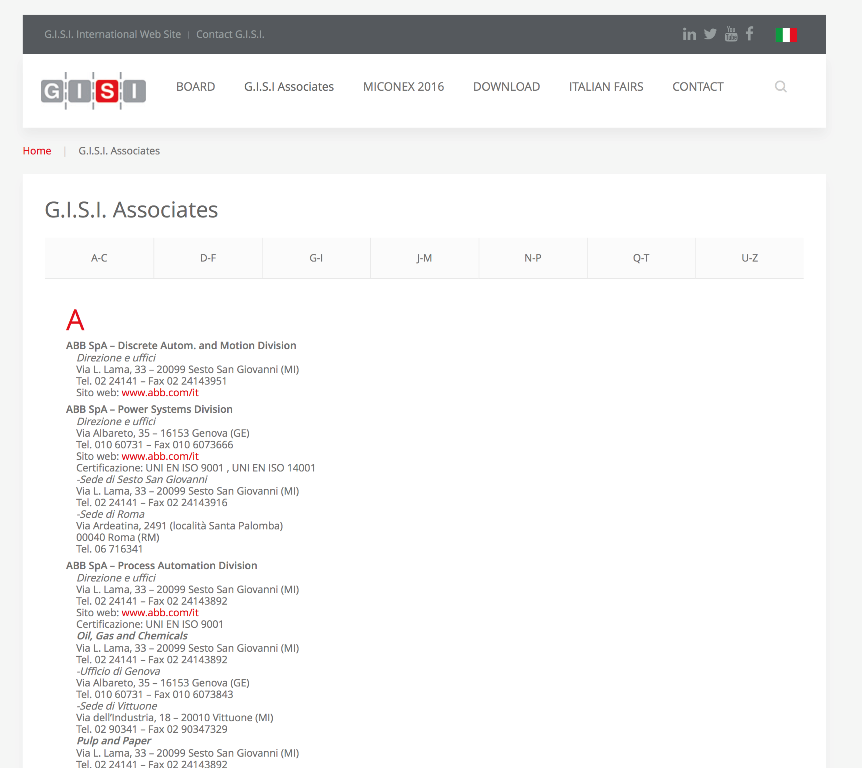Open the G.I.S.I. International Web Site link
Screen dimensions: 862x768
[x=113, y=34]
